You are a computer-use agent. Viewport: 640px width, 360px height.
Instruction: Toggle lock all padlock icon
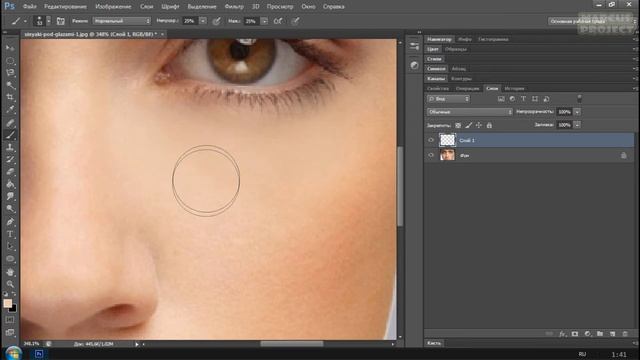[x=489, y=125]
